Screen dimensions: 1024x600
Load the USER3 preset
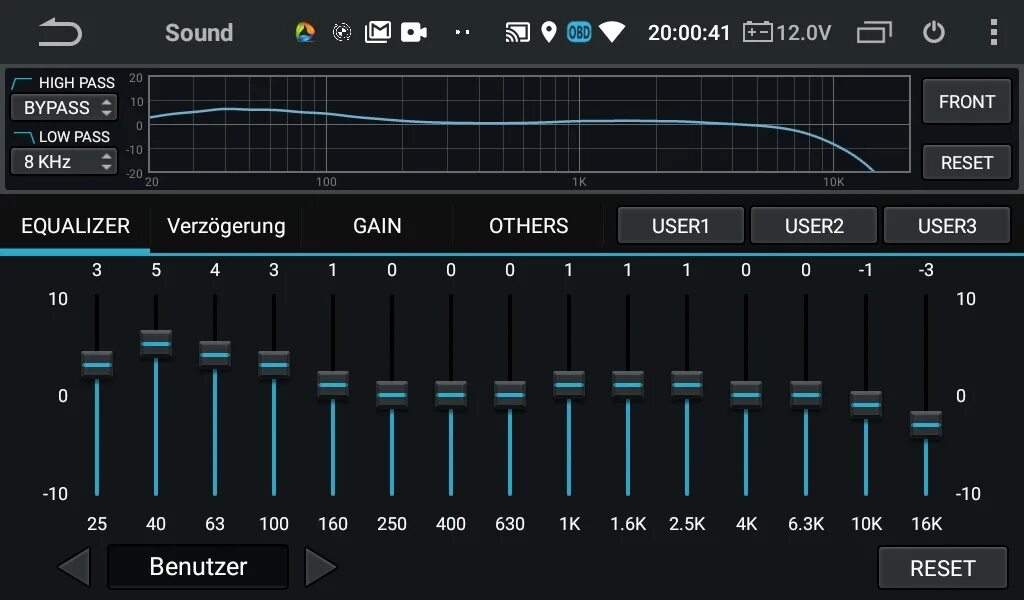(x=947, y=226)
